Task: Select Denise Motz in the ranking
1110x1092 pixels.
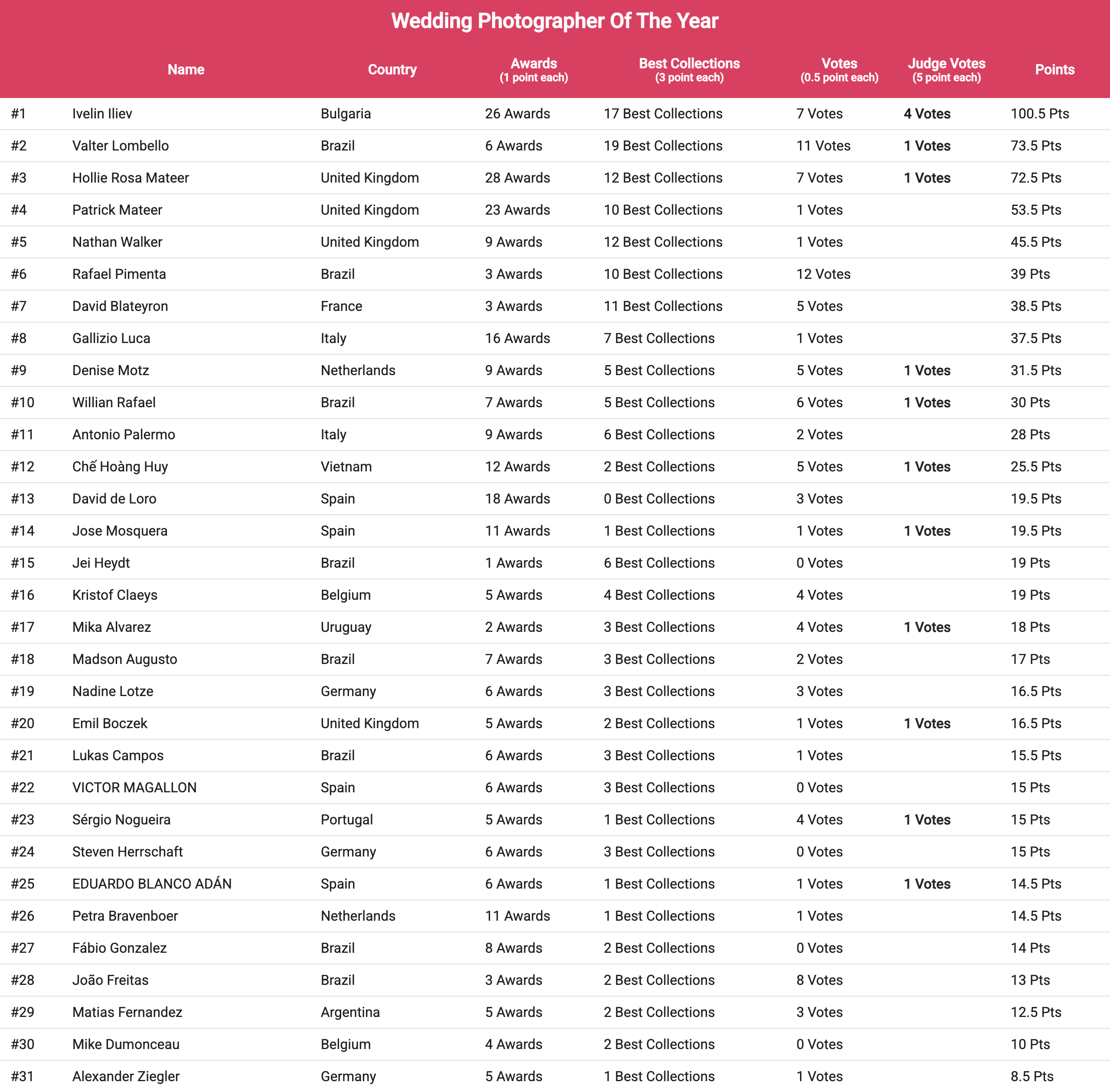Action: tap(111, 370)
